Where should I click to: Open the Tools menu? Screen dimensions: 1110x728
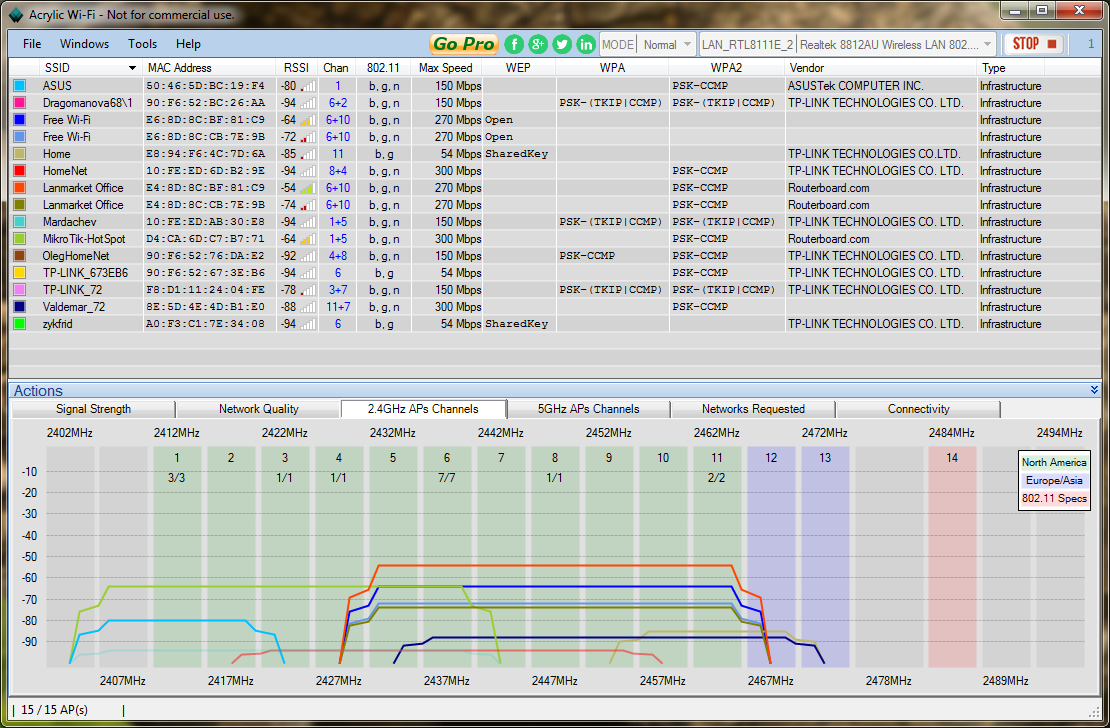tap(142, 44)
